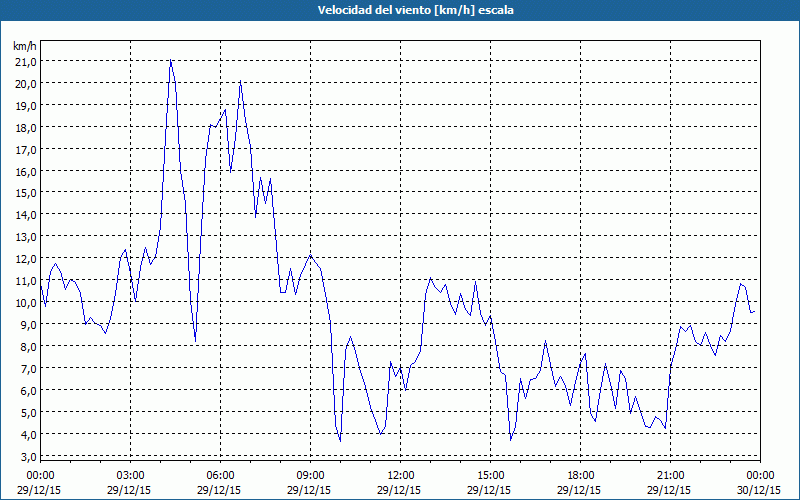This screenshot has width=800, height=500.
Task: Select the 09:00 time label
Action: point(310,476)
